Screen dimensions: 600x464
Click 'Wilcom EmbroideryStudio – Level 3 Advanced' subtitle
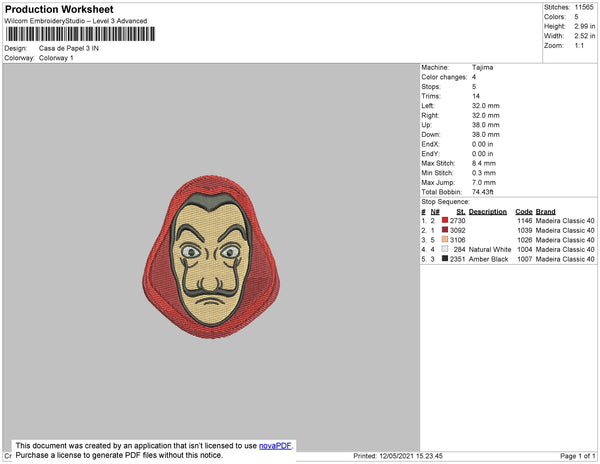pos(76,21)
